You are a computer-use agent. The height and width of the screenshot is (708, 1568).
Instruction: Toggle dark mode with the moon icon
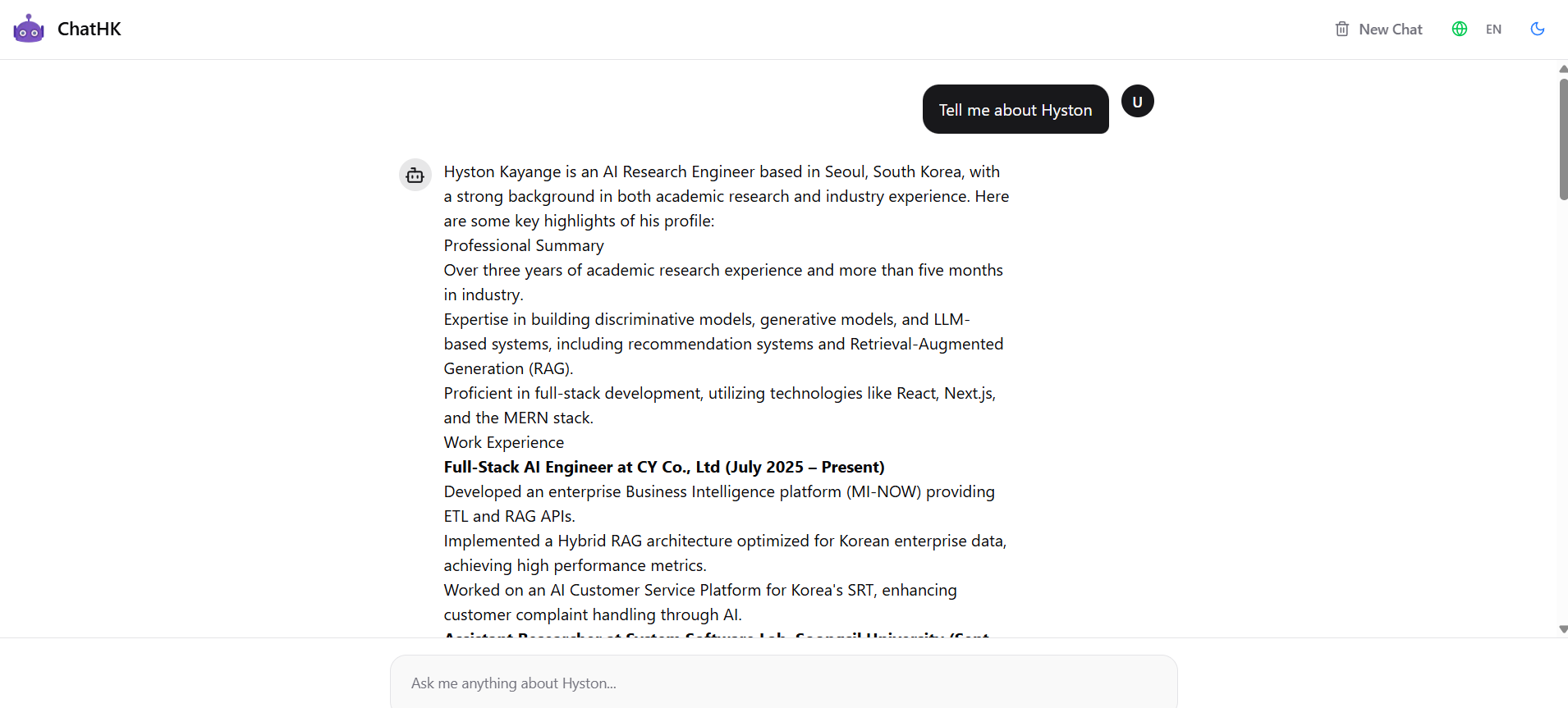(x=1538, y=30)
